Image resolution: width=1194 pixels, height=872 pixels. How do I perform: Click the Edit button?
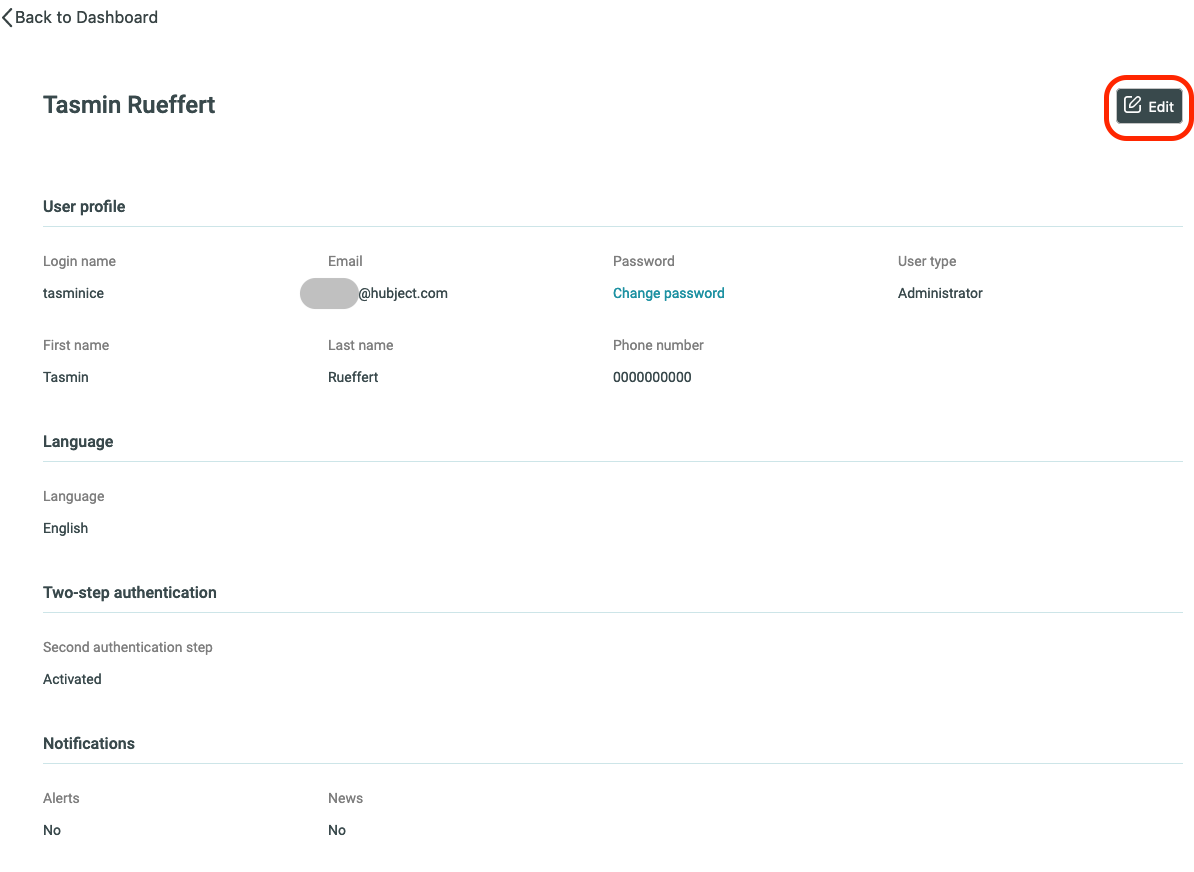tap(1149, 106)
